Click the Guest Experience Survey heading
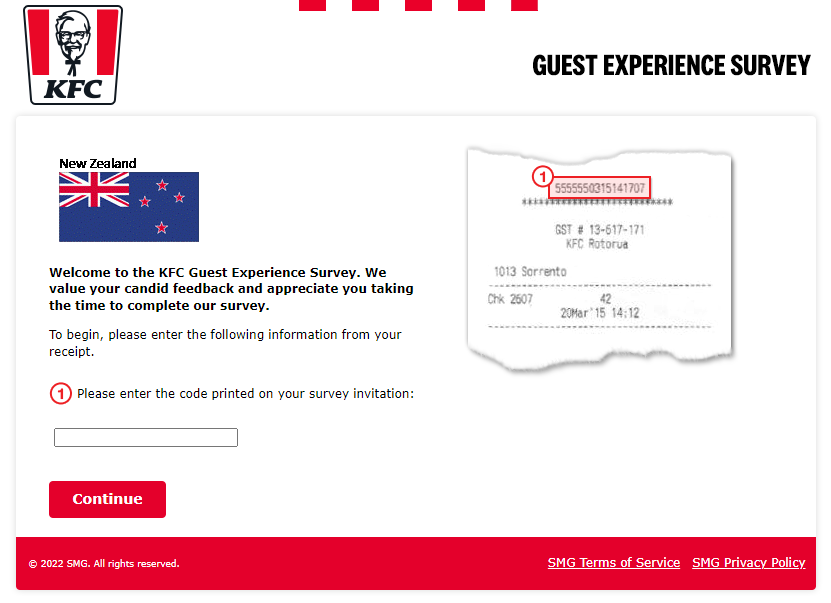 (671, 66)
